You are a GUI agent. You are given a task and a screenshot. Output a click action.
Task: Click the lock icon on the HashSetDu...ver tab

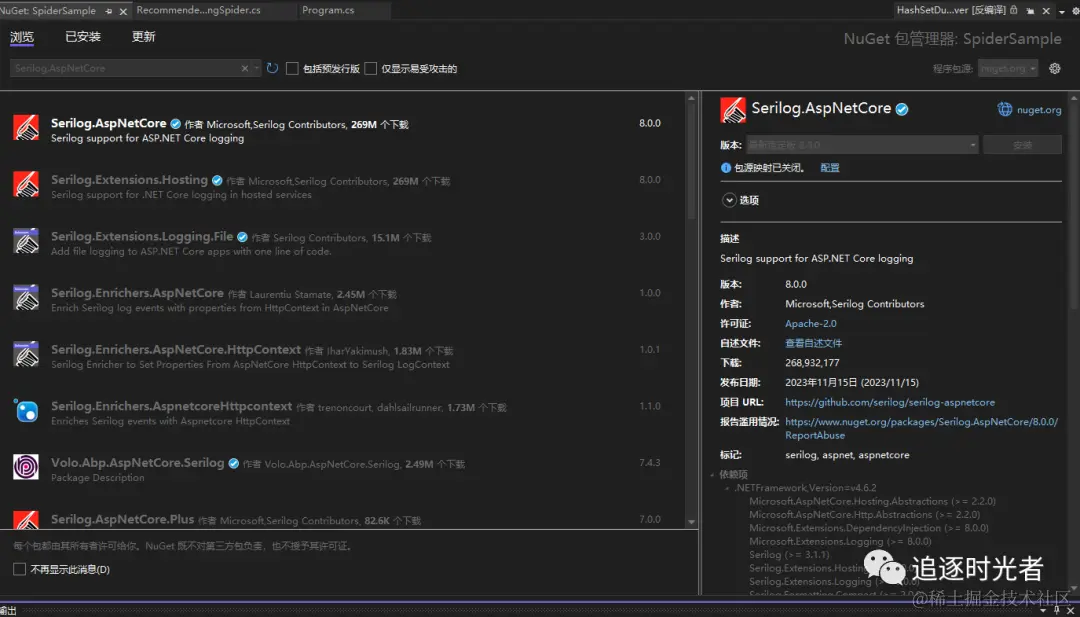coord(1013,10)
